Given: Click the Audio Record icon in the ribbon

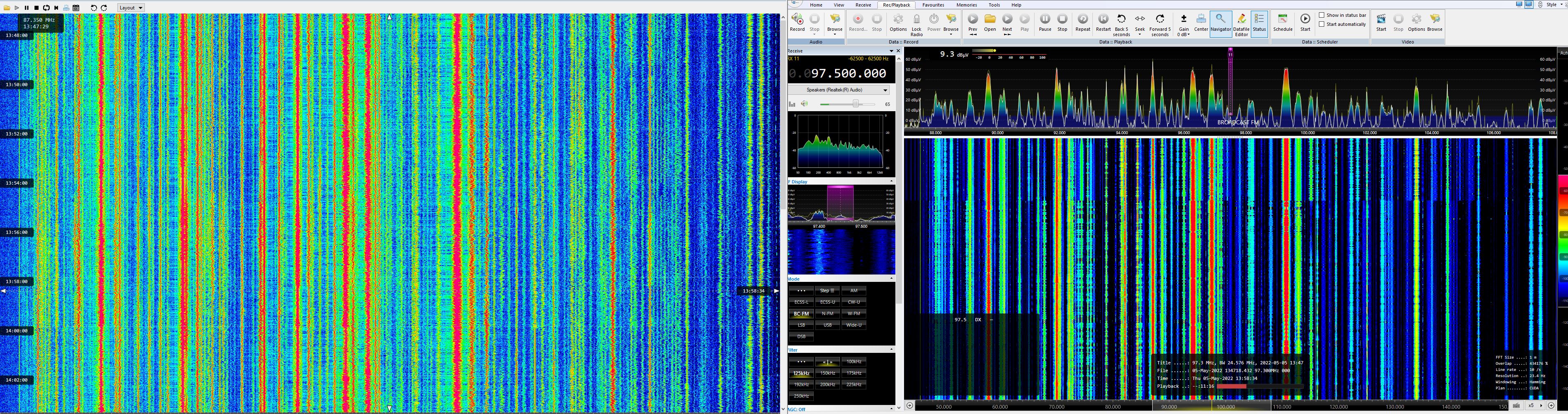Looking at the screenshot, I should click(797, 23).
